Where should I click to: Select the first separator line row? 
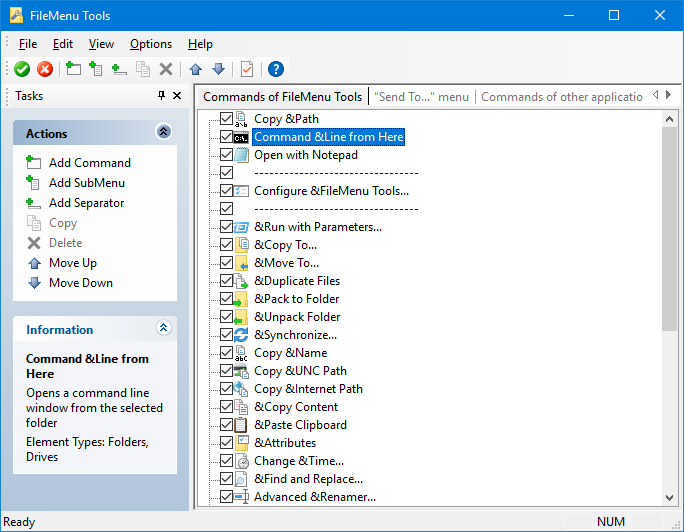[336, 173]
